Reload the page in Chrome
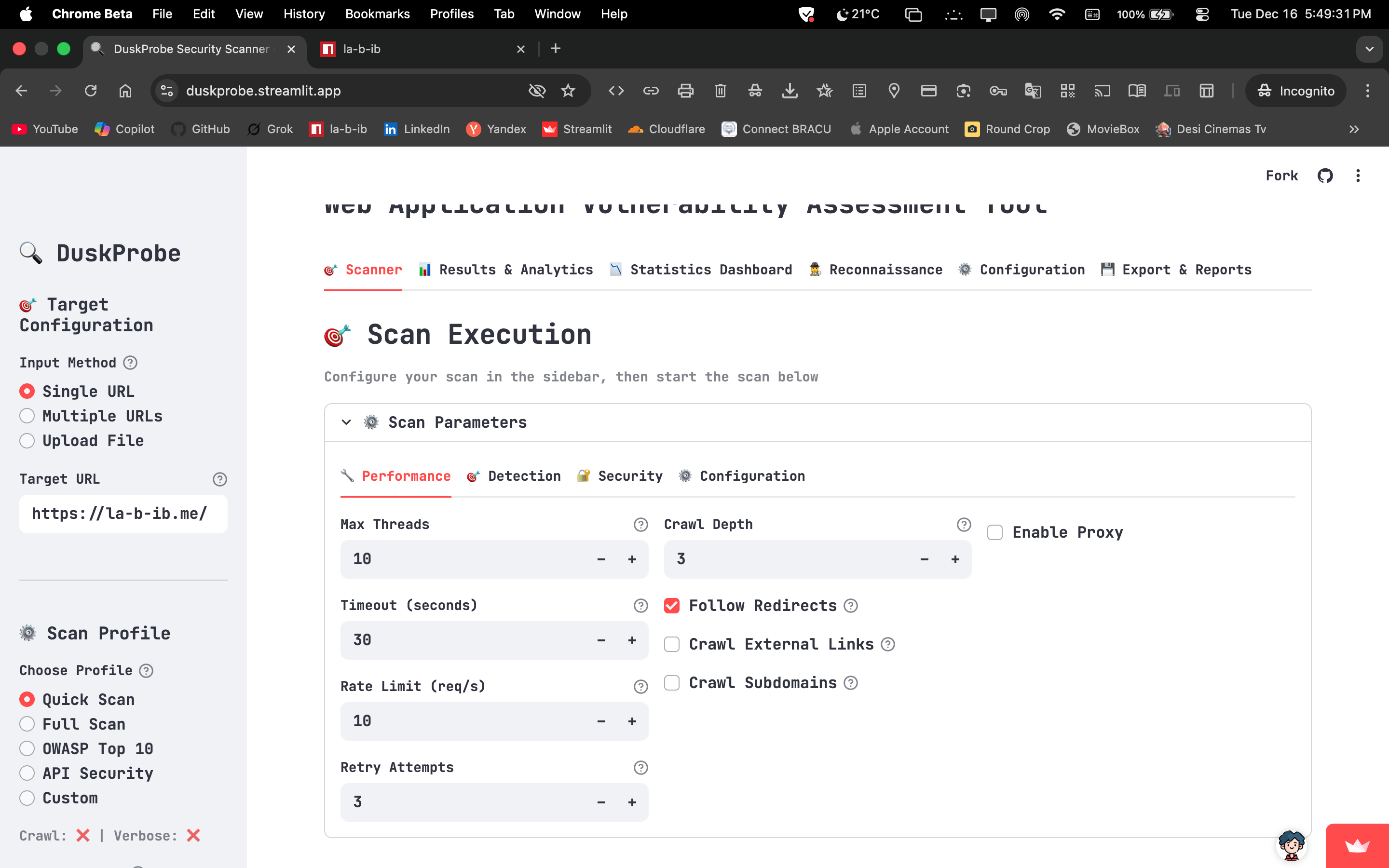This screenshot has width=1389, height=868. tap(91, 91)
